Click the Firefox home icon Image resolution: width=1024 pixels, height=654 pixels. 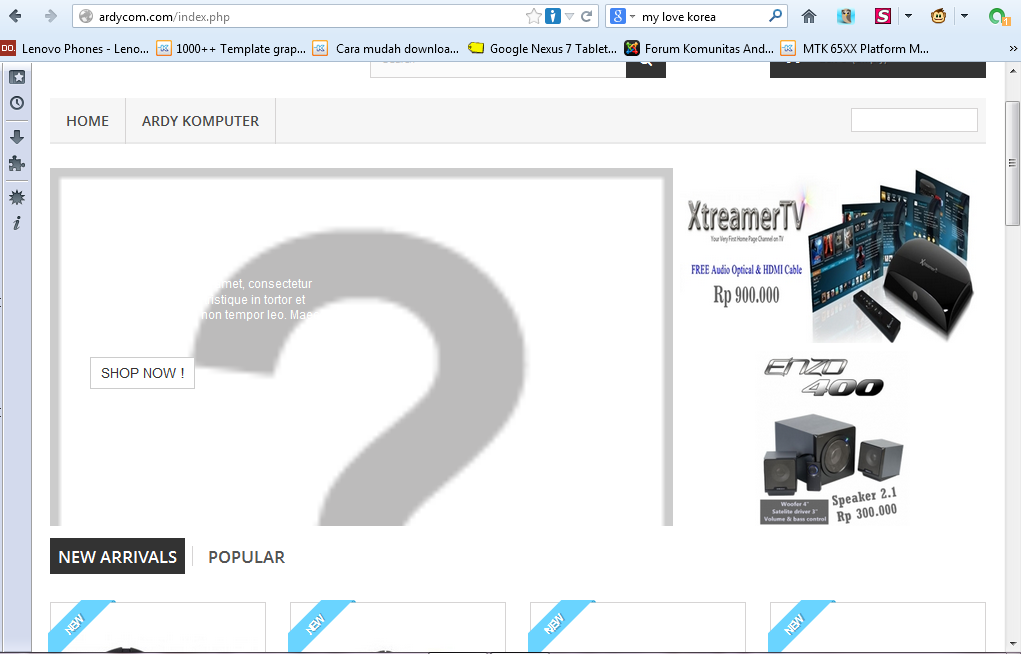pos(808,16)
